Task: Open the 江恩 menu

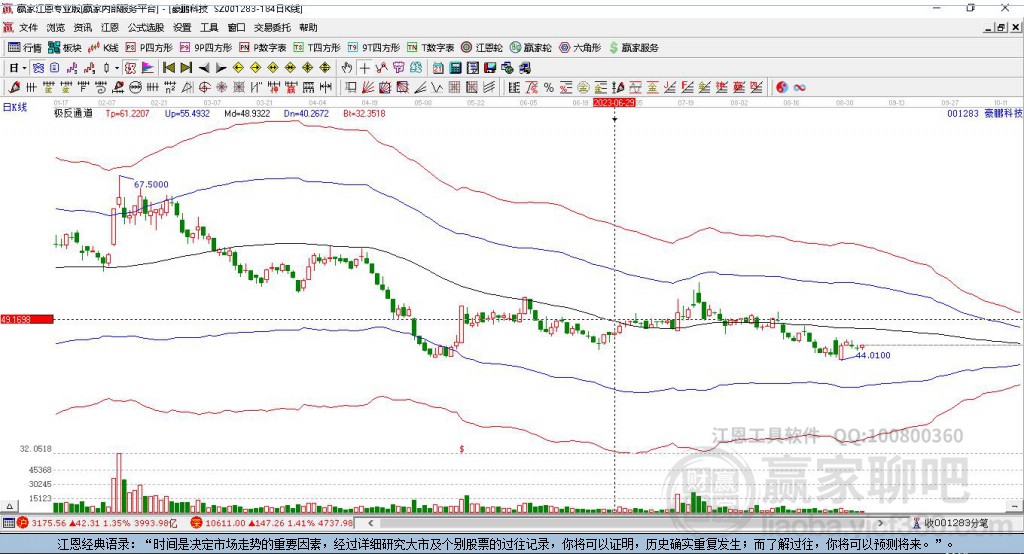Action: pyautogui.click(x=110, y=27)
